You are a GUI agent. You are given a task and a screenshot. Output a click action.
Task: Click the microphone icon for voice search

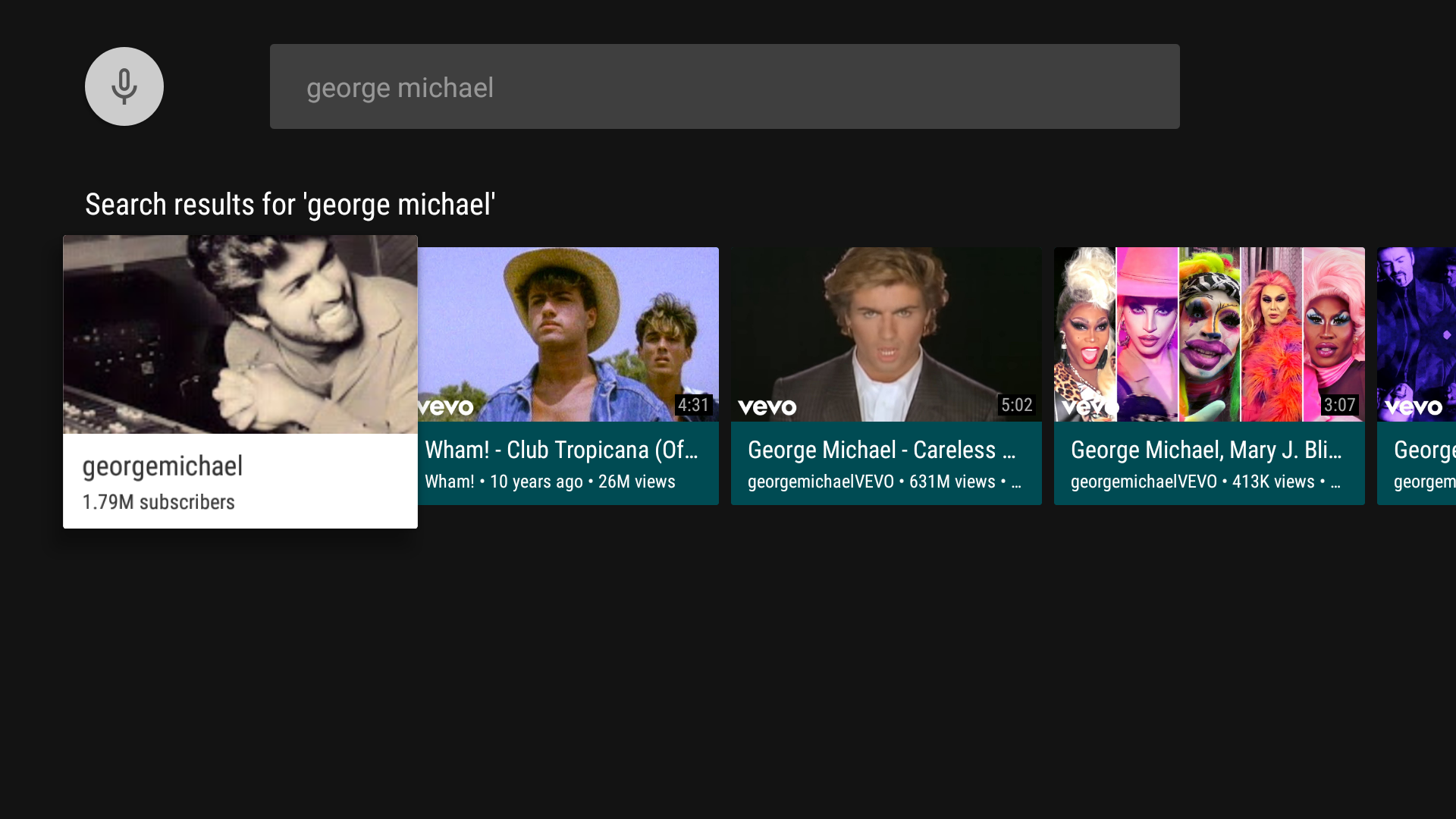(x=124, y=86)
